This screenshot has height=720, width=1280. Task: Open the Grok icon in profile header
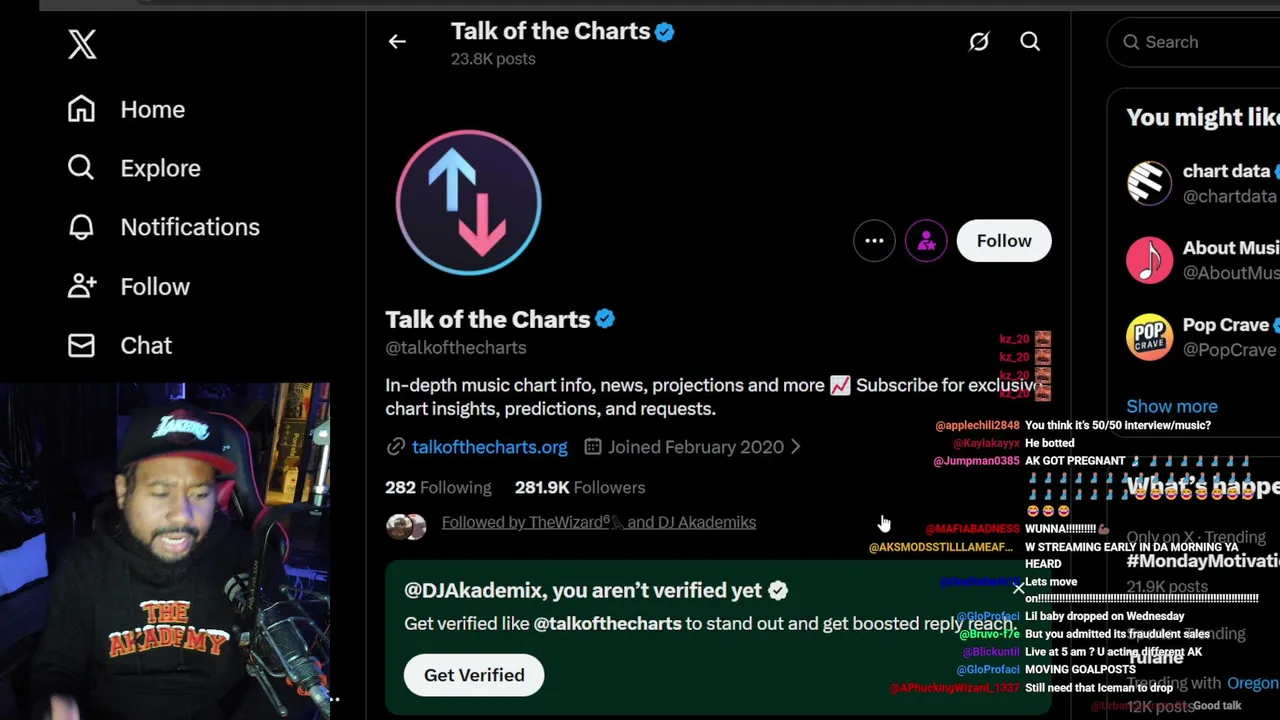[x=978, y=42]
